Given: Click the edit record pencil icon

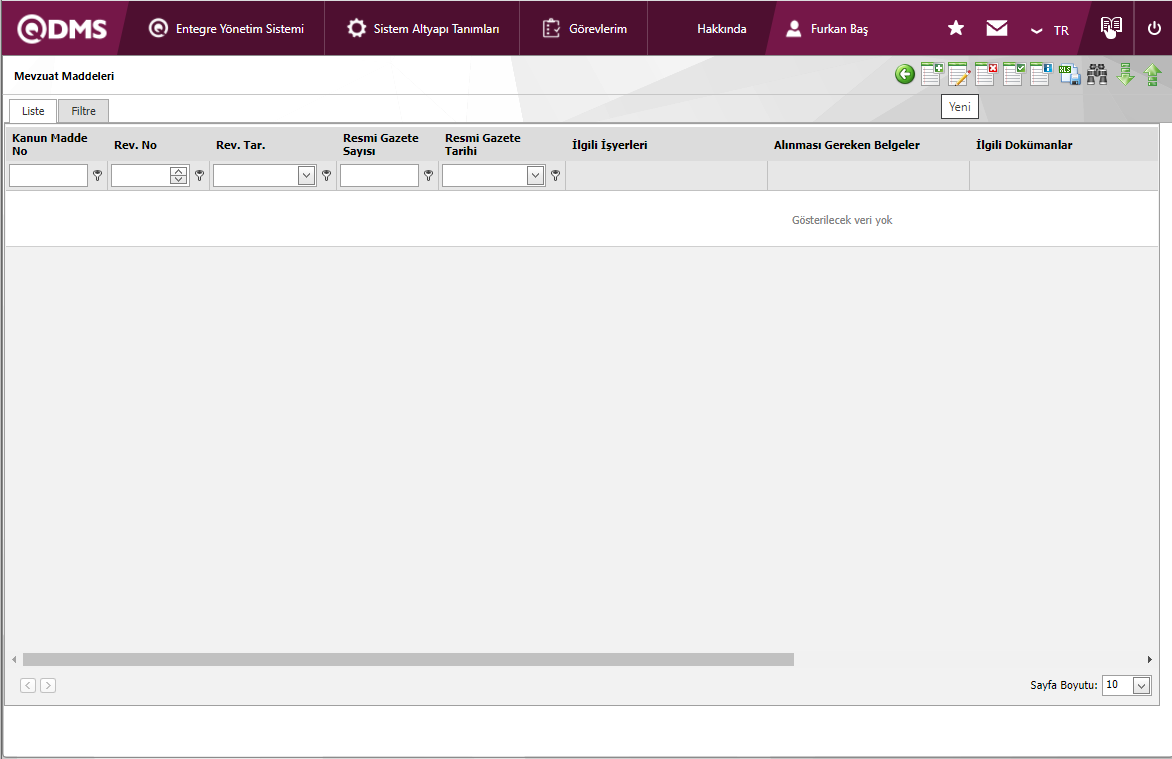Looking at the screenshot, I should [x=959, y=74].
